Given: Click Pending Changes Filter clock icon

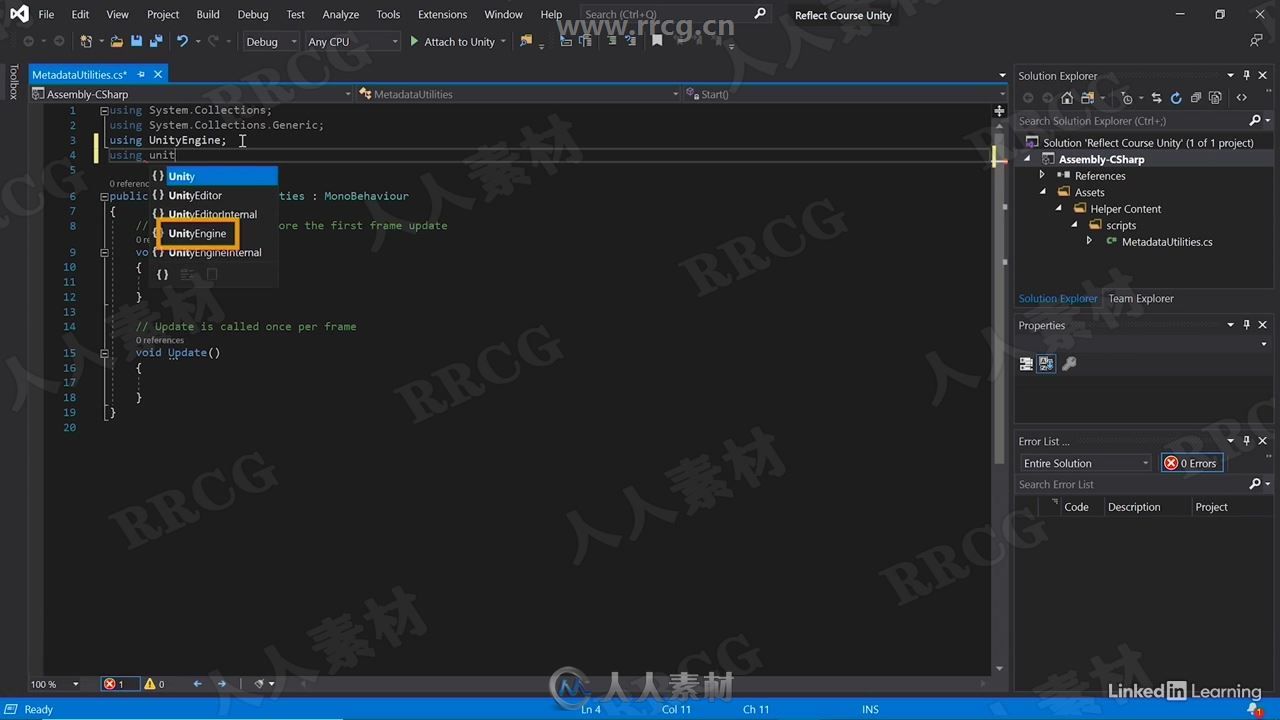Looking at the screenshot, I should pos(1127,98).
